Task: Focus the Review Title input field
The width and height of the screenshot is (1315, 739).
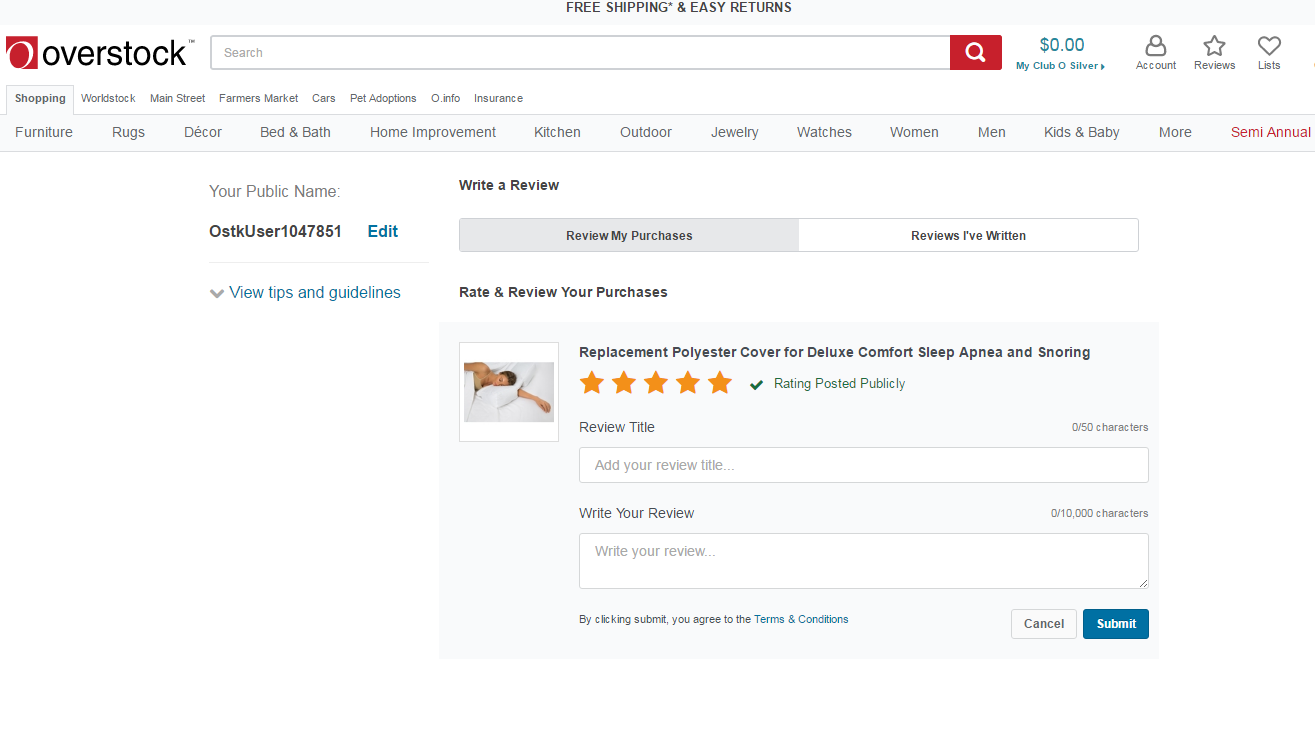Action: 863,465
